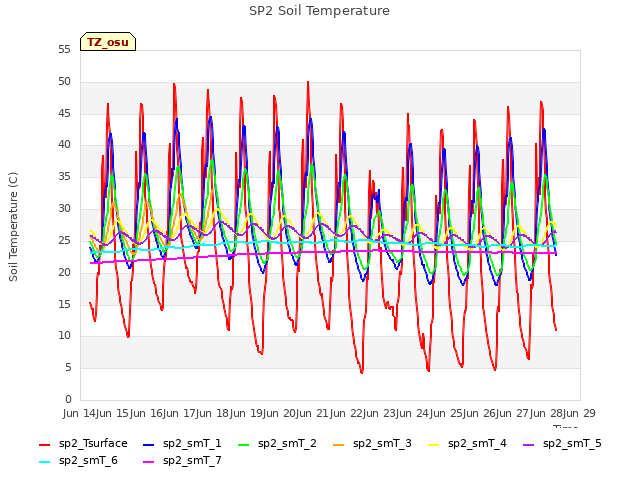Viewport: 640px width, 480px height.
Task: Click the 10 y-axis tick label
Action: click(64, 336)
